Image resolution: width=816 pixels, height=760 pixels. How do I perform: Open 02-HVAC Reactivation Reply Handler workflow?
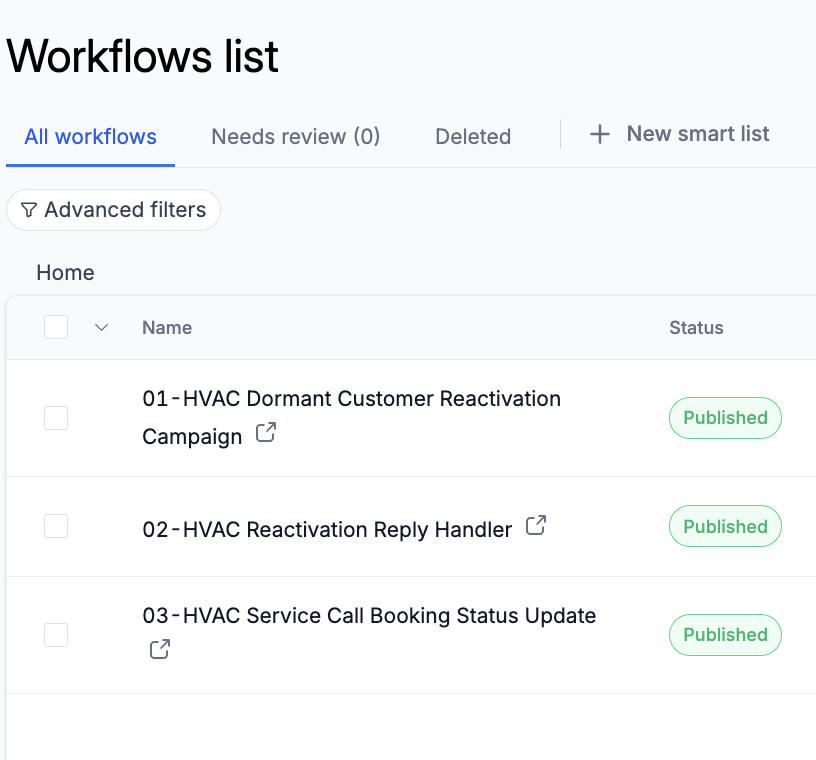(327, 529)
